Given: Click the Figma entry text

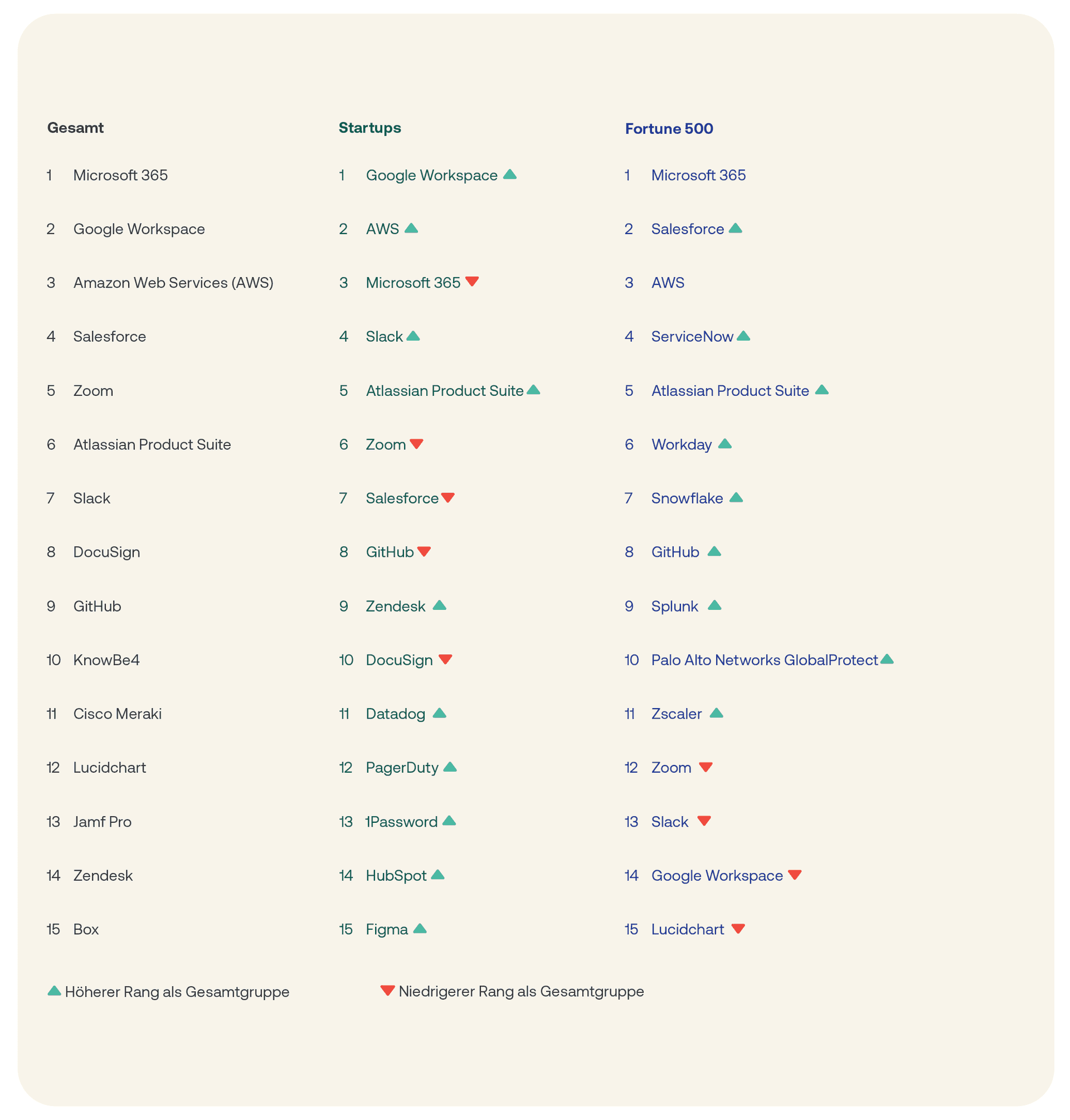Looking at the screenshot, I should (387, 929).
